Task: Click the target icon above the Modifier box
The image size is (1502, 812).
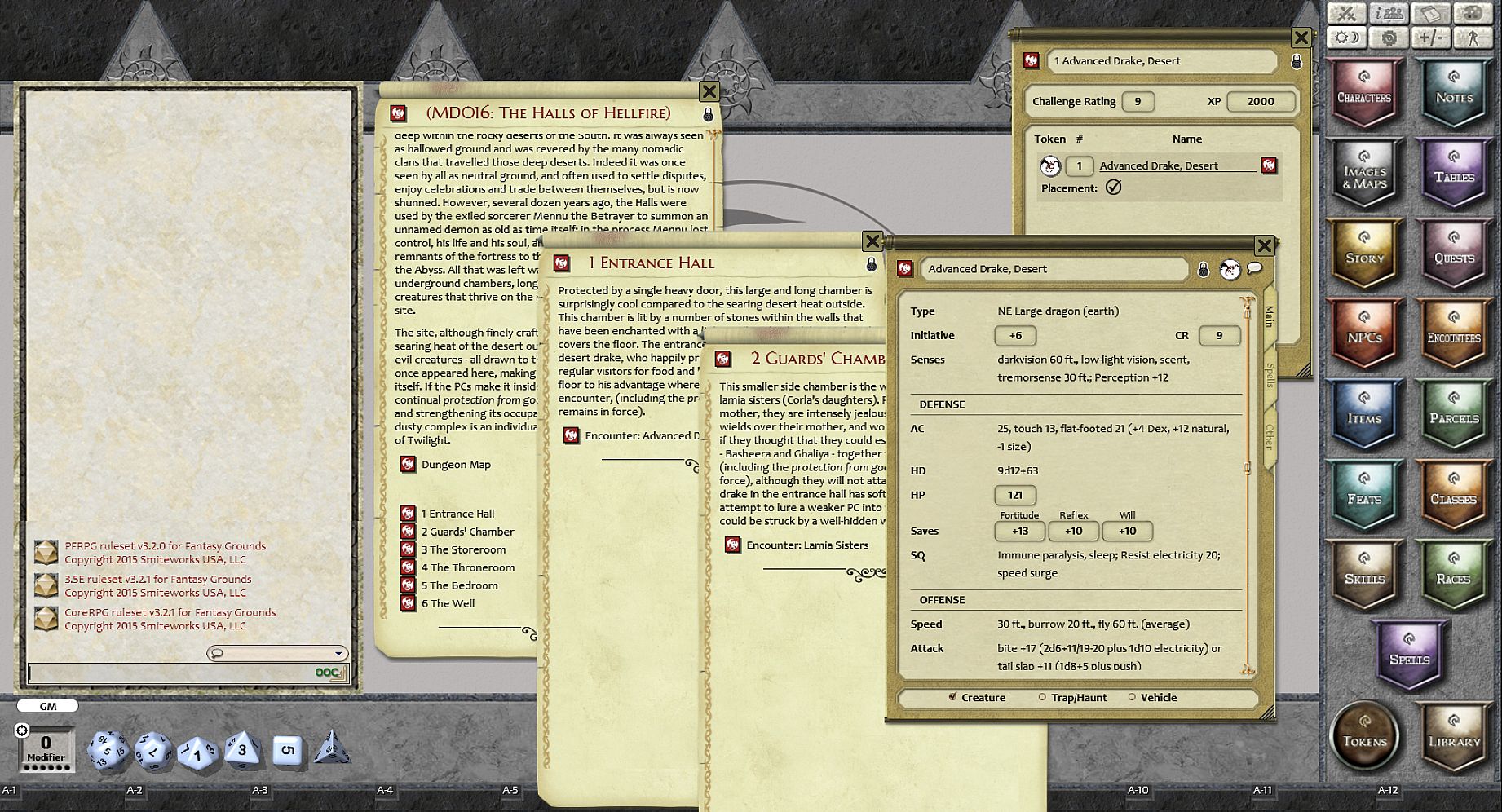Action: [22, 730]
